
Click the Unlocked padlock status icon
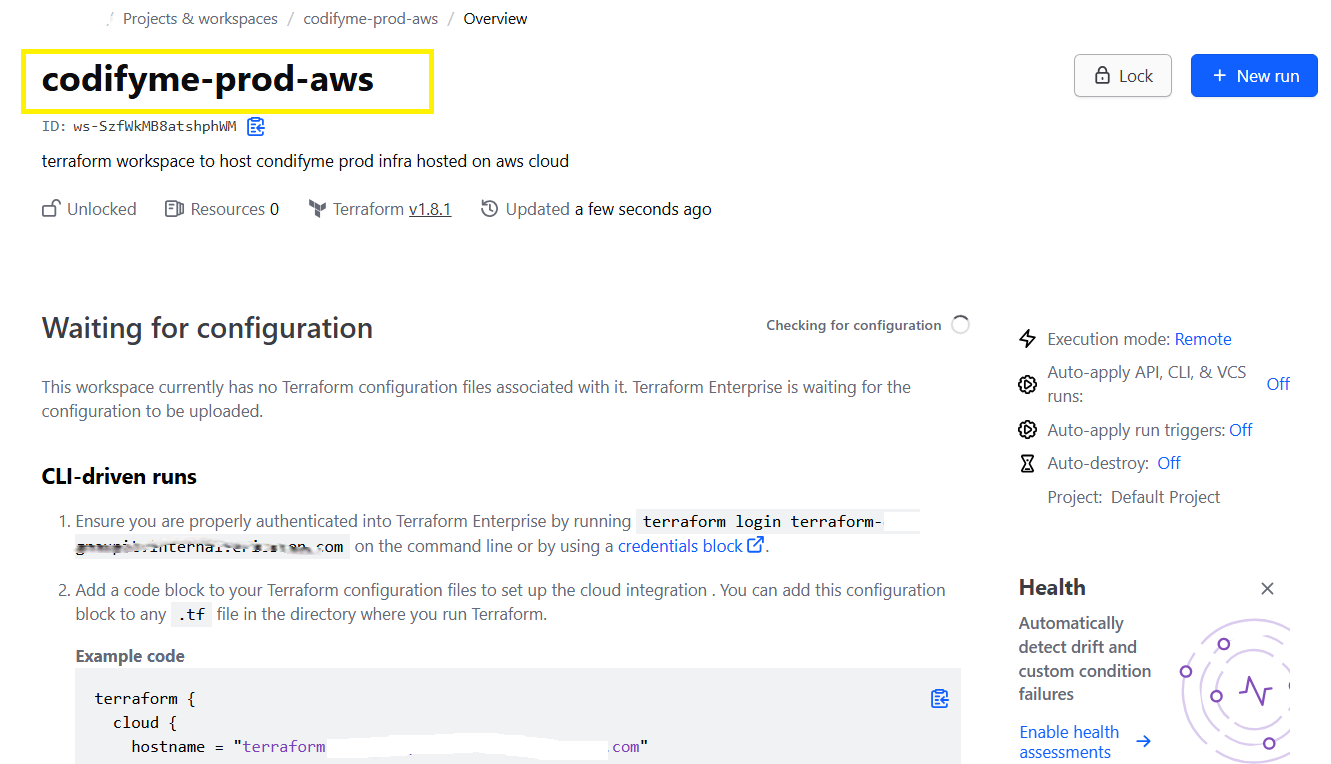(x=50, y=209)
